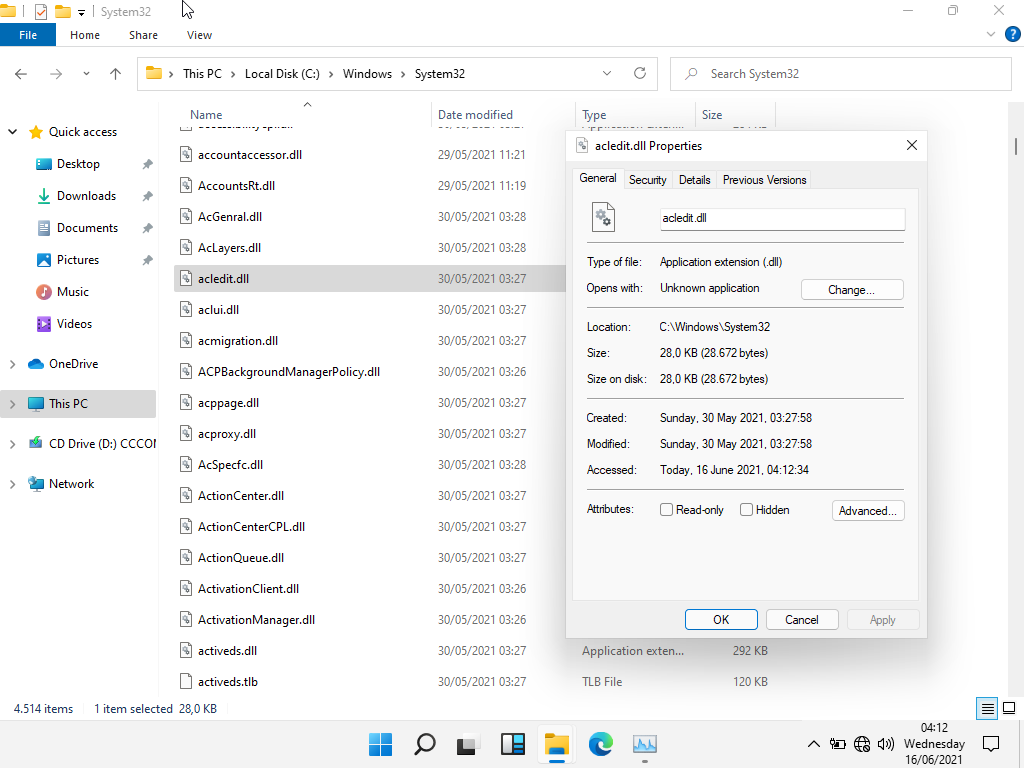Confirm the Properties dialog with OK
Viewport: 1024px width, 768px height.
721,620
